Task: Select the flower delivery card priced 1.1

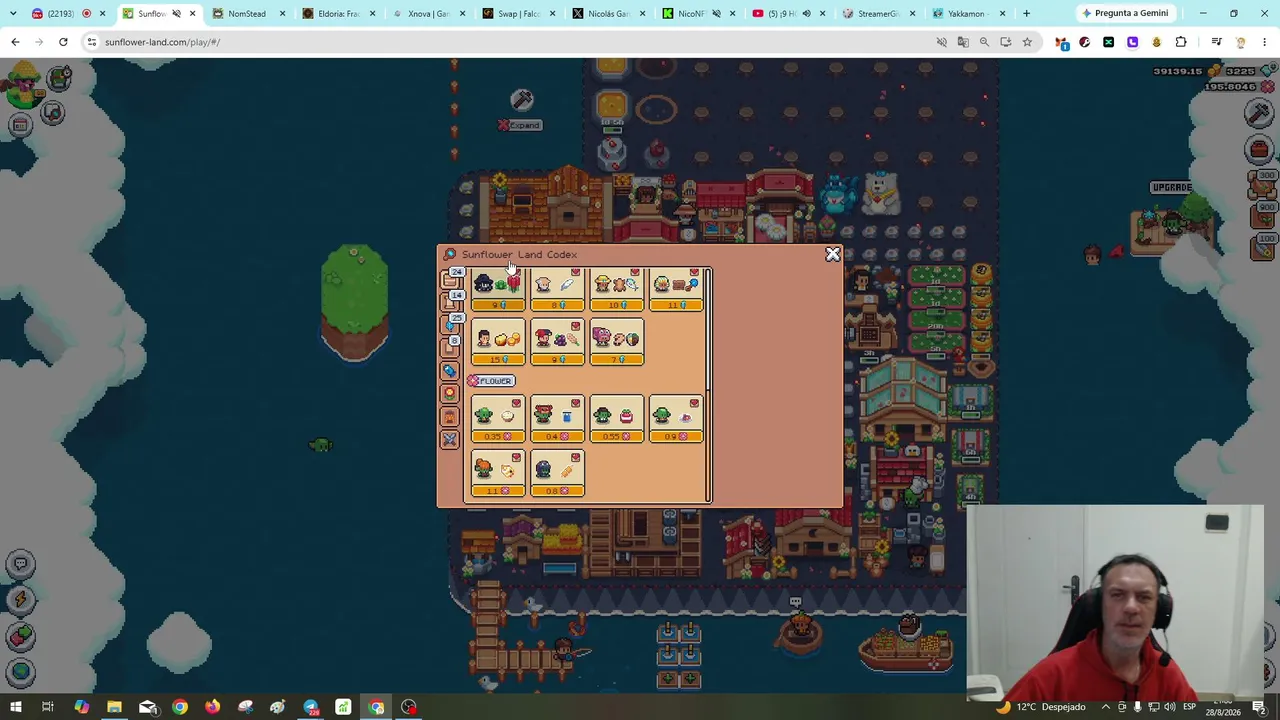Action: [498, 474]
